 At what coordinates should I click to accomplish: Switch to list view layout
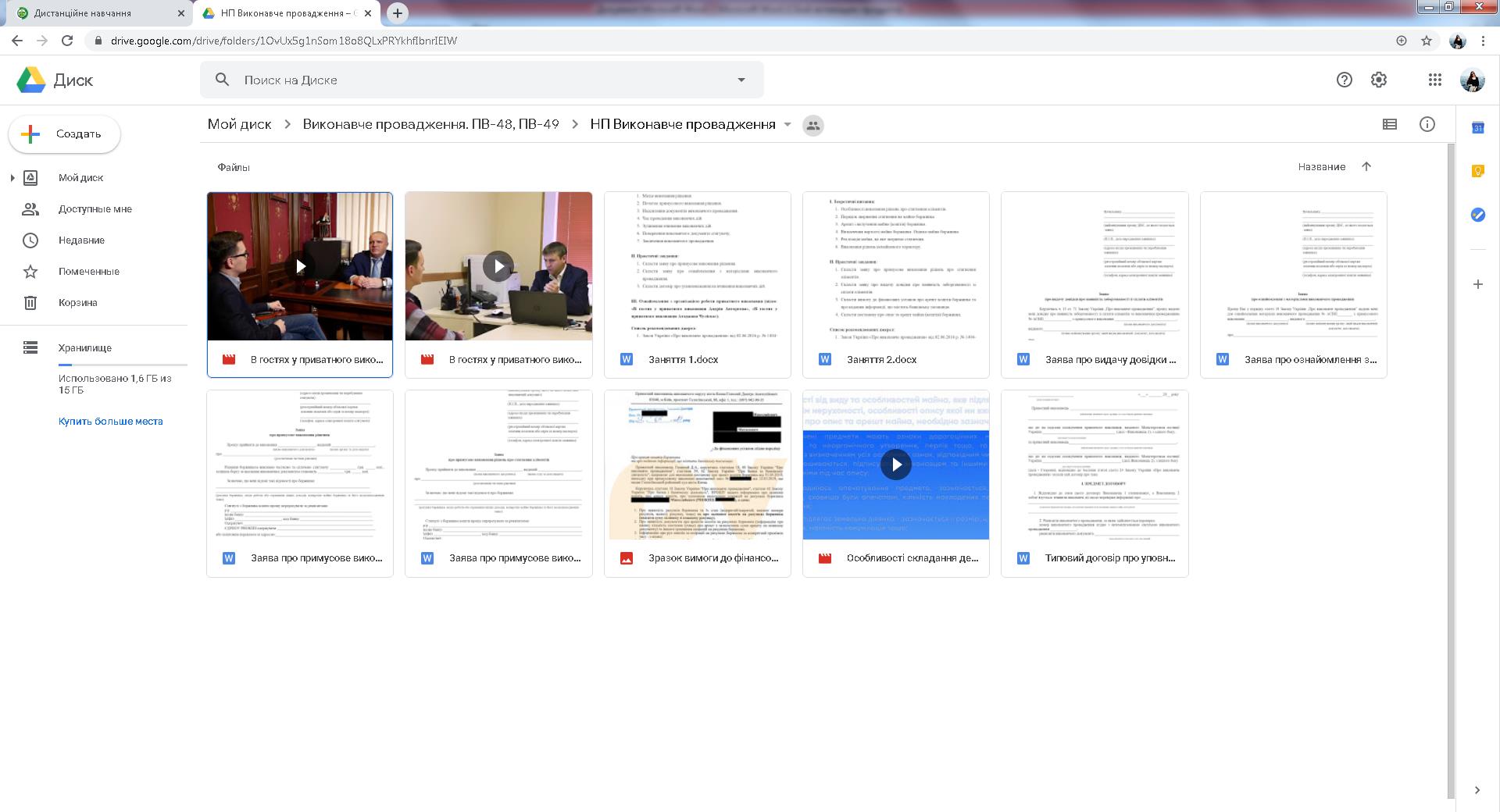(x=1390, y=124)
